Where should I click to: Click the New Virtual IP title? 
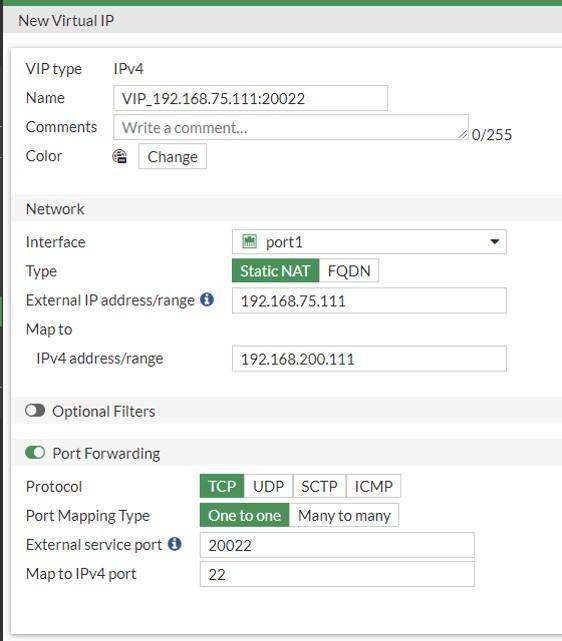tap(66, 20)
